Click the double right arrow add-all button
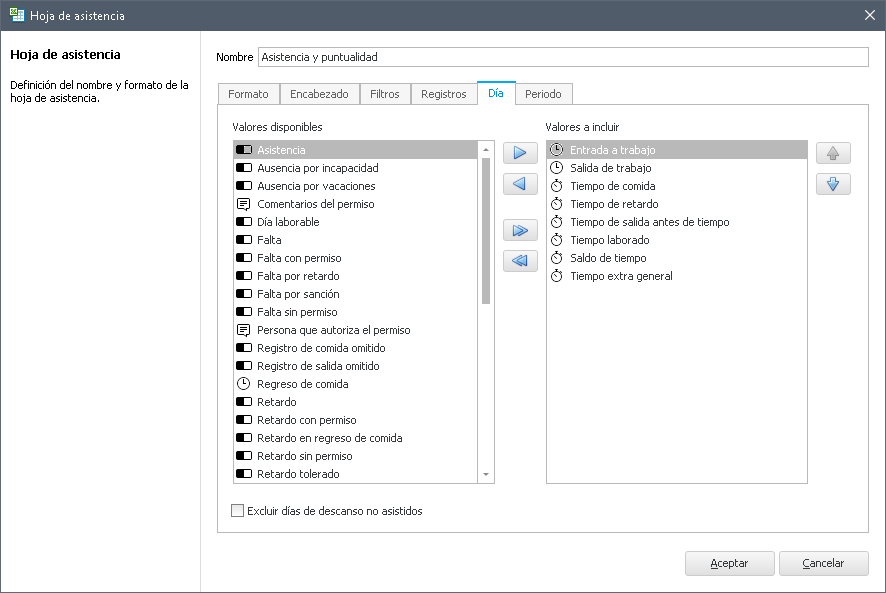The height and width of the screenshot is (593, 886). coord(520,231)
